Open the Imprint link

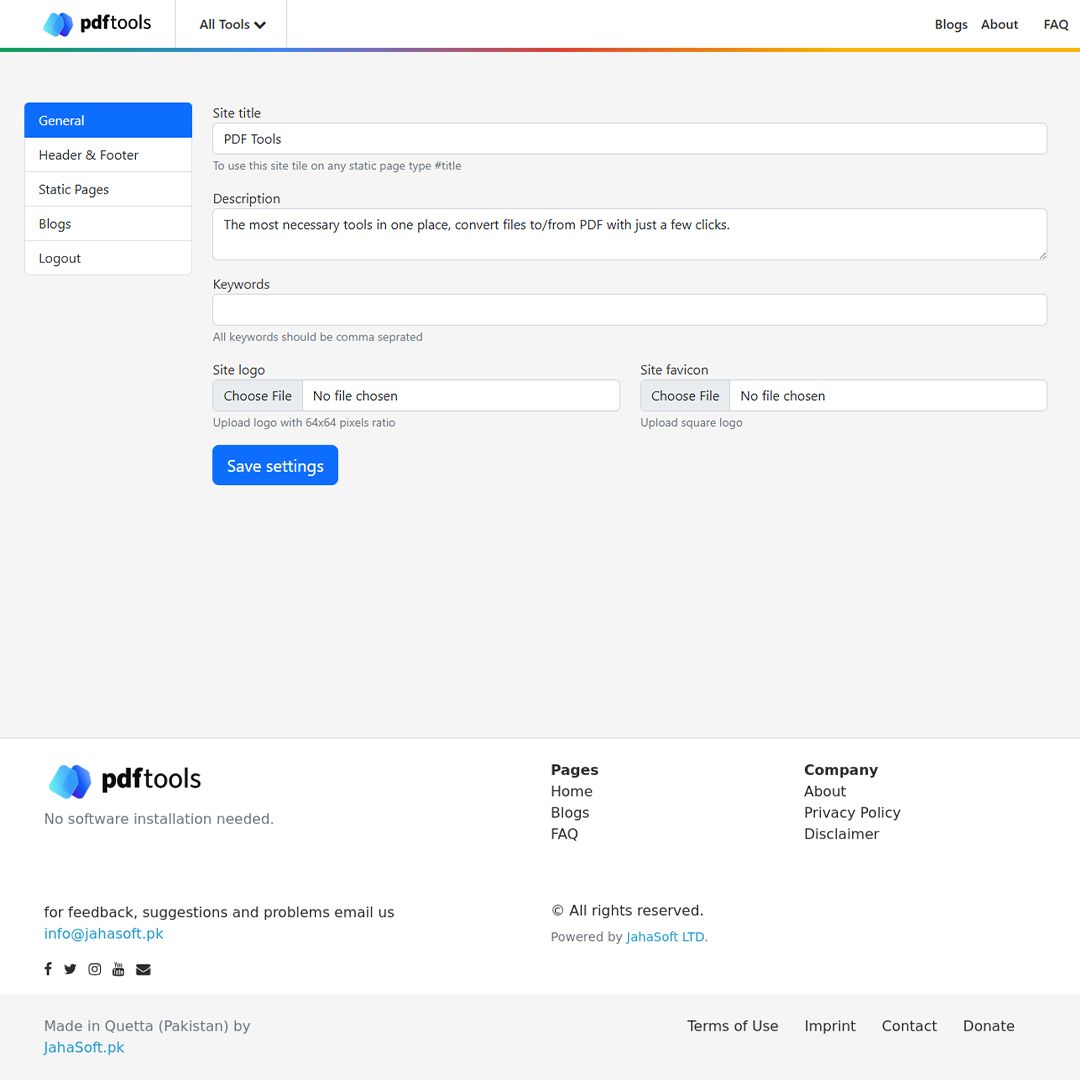tap(829, 1026)
